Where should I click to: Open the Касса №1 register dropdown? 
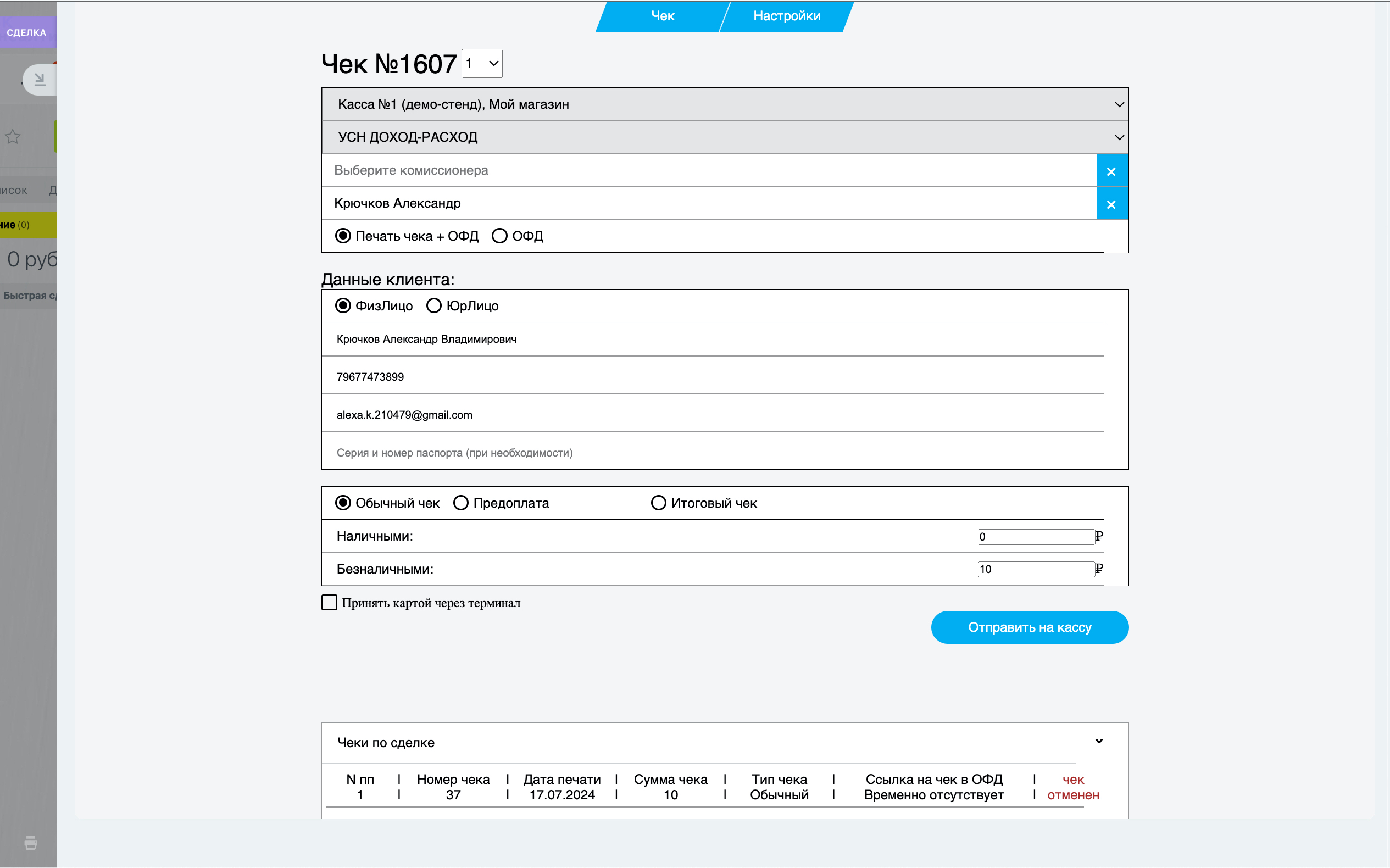725,104
